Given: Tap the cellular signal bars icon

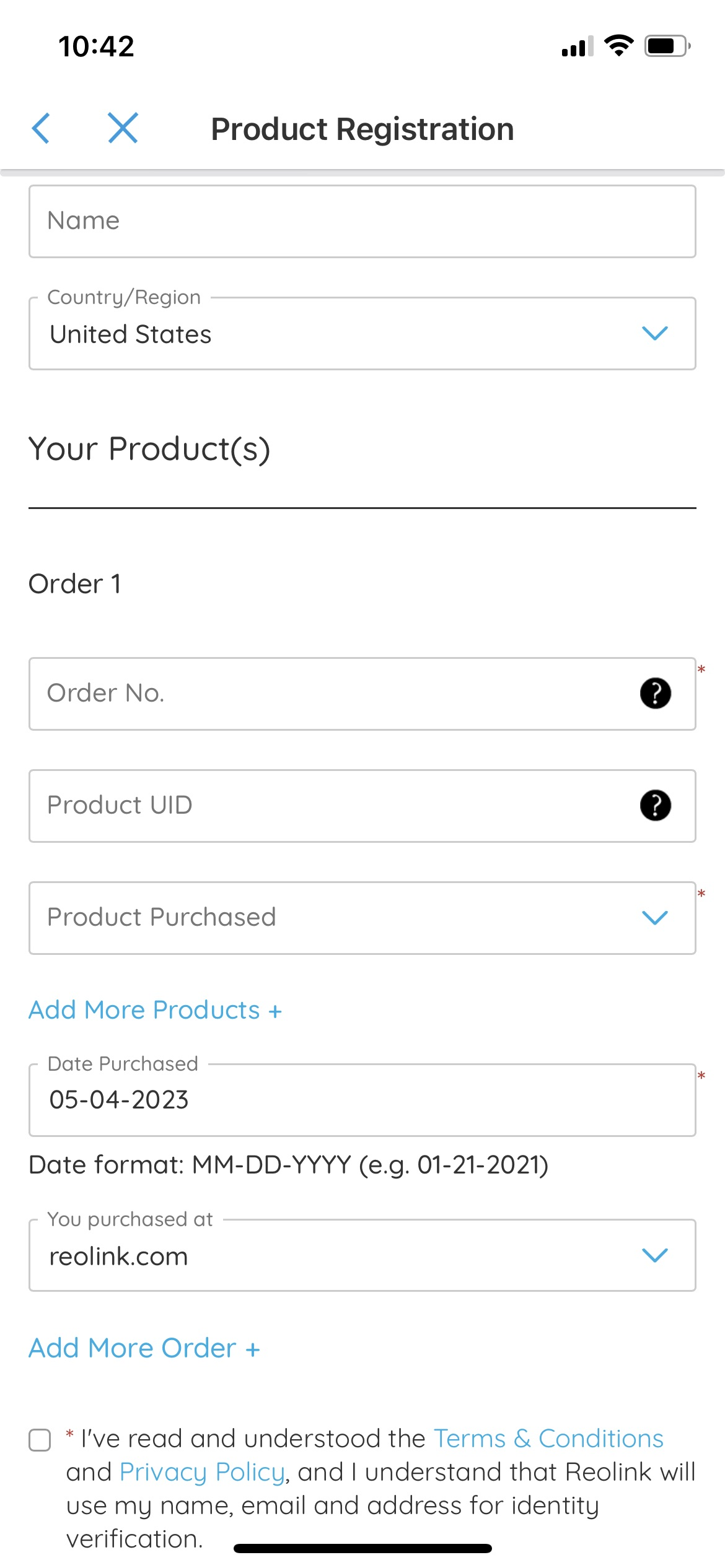Looking at the screenshot, I should pos(578,46).
